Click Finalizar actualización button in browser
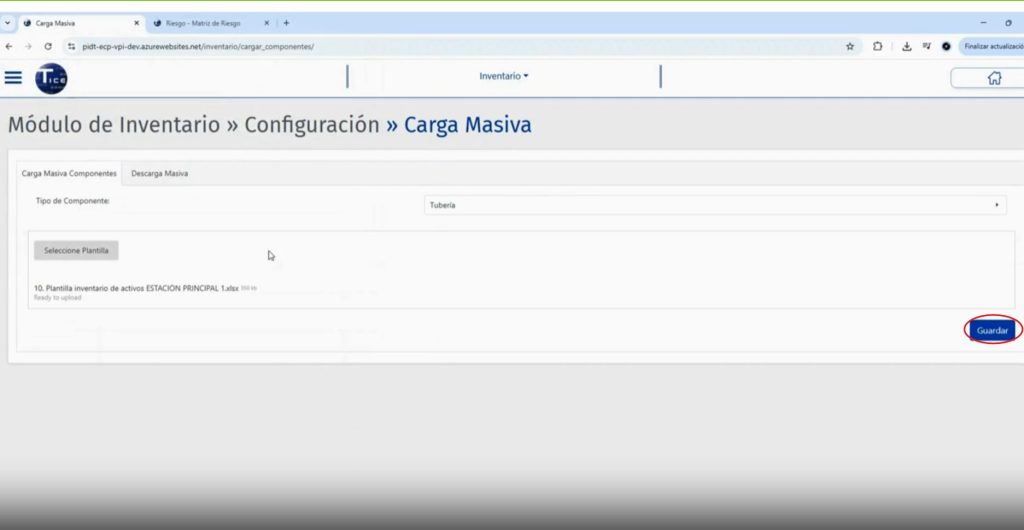This screenshot has height=530, width=1024. [990, 46]
